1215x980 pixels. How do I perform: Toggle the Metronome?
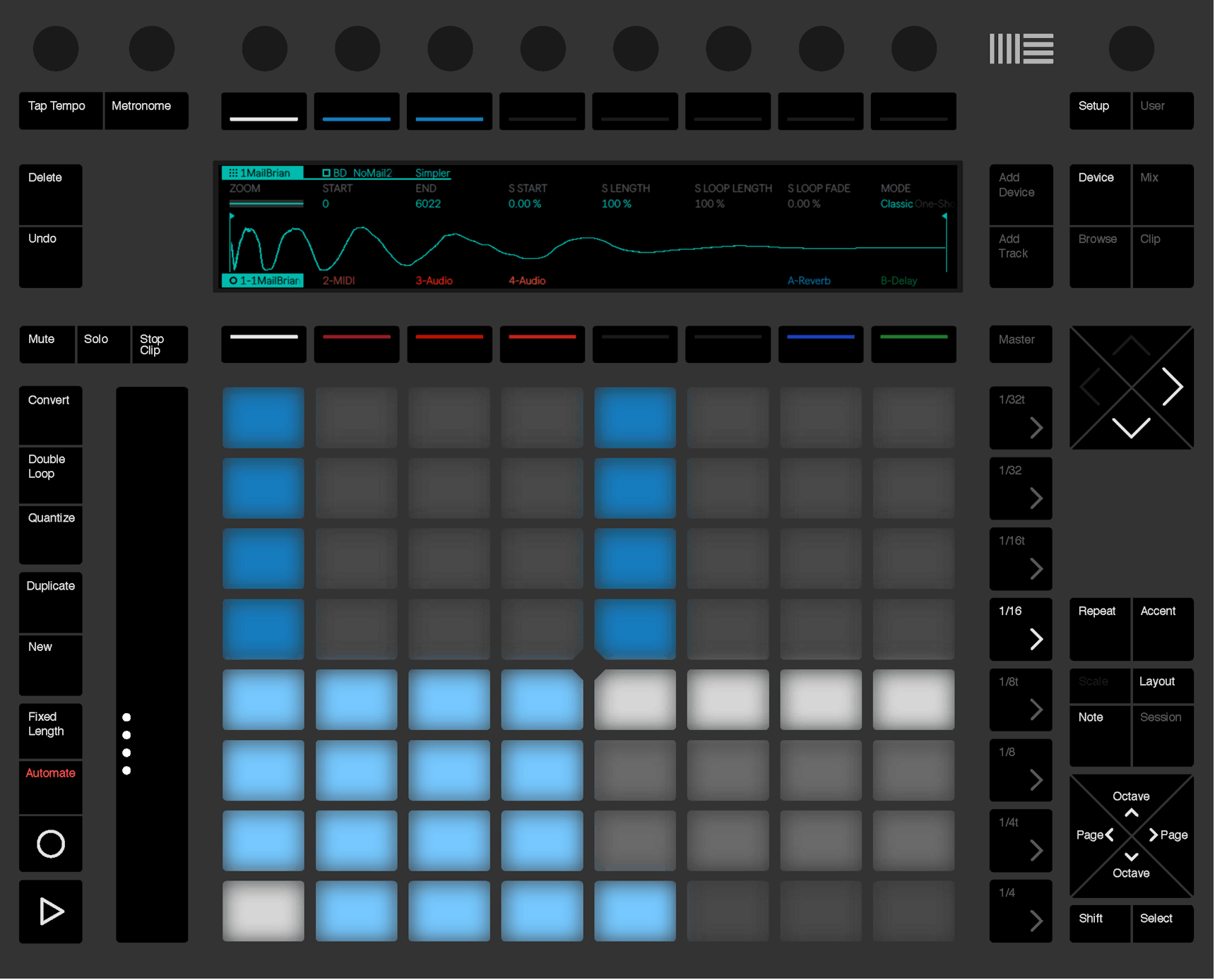coord(146,111)
